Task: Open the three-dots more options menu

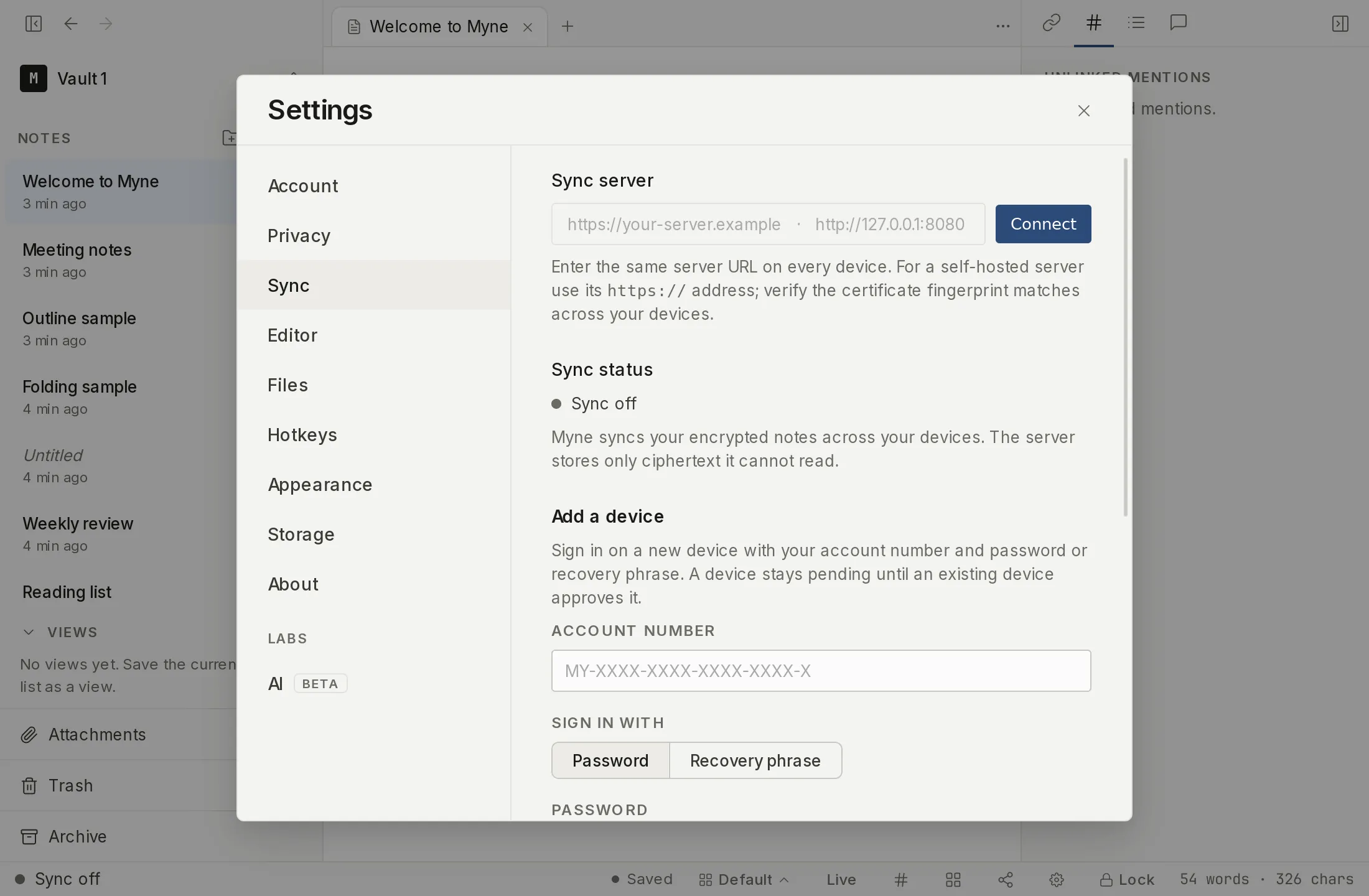Action: [x=1002, y=26]
